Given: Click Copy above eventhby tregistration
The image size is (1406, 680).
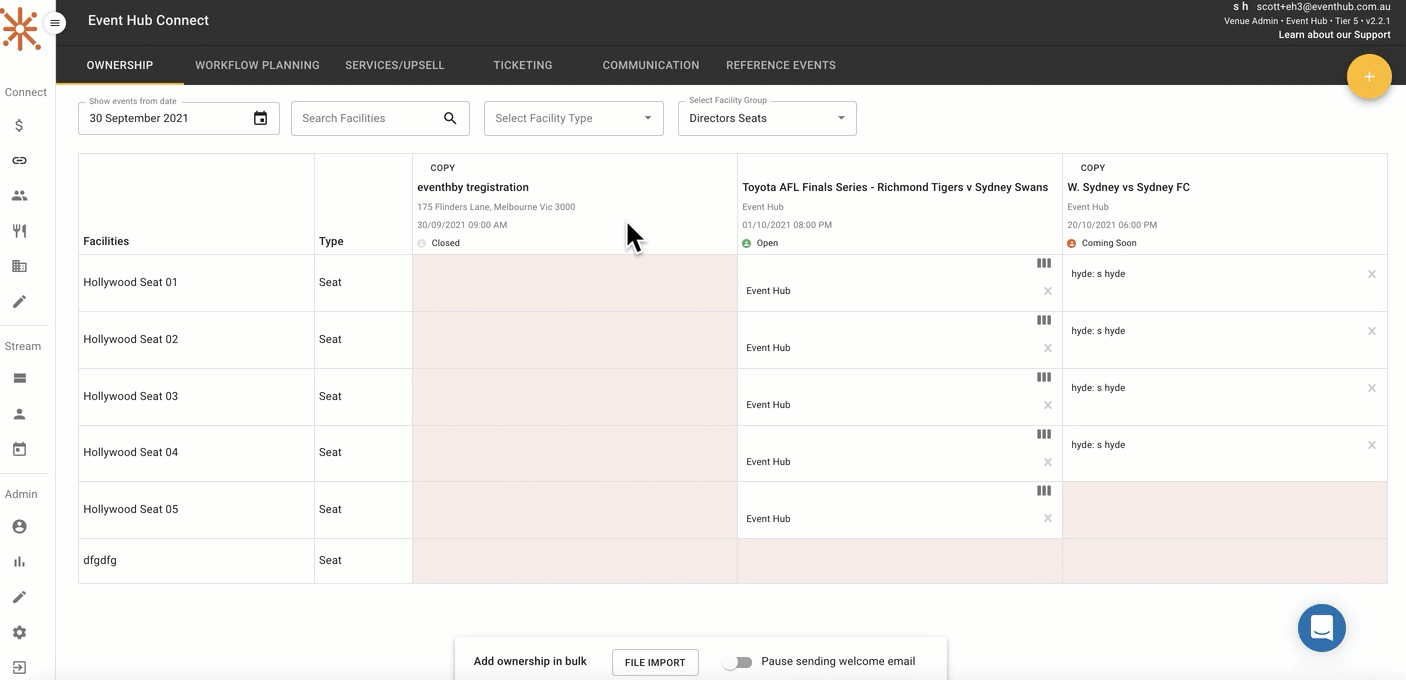Looking at the screenshot, I should click(442, 168).
